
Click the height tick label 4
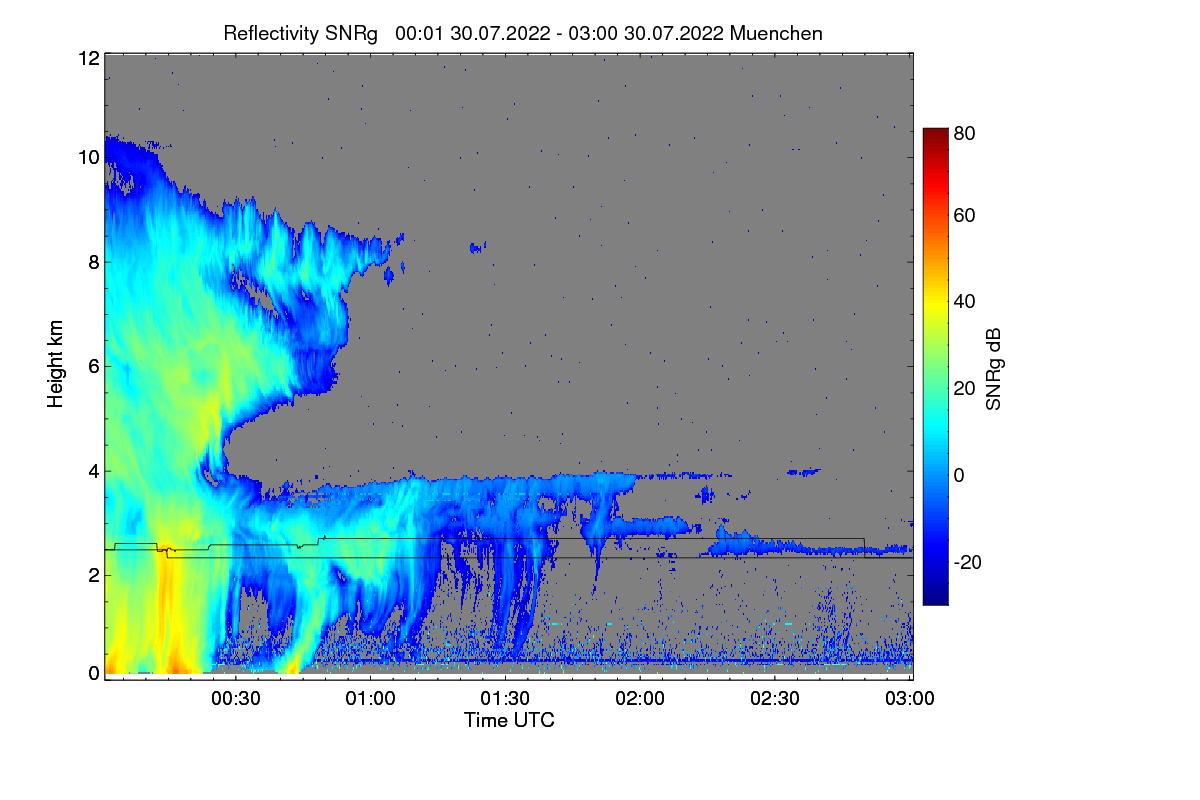point(92,471)
